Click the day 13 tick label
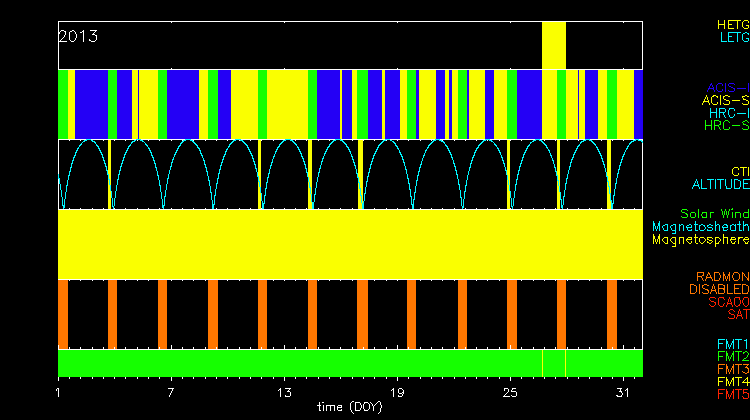The image size is (750, 420). pyautogui.click(x=284, y=391)
